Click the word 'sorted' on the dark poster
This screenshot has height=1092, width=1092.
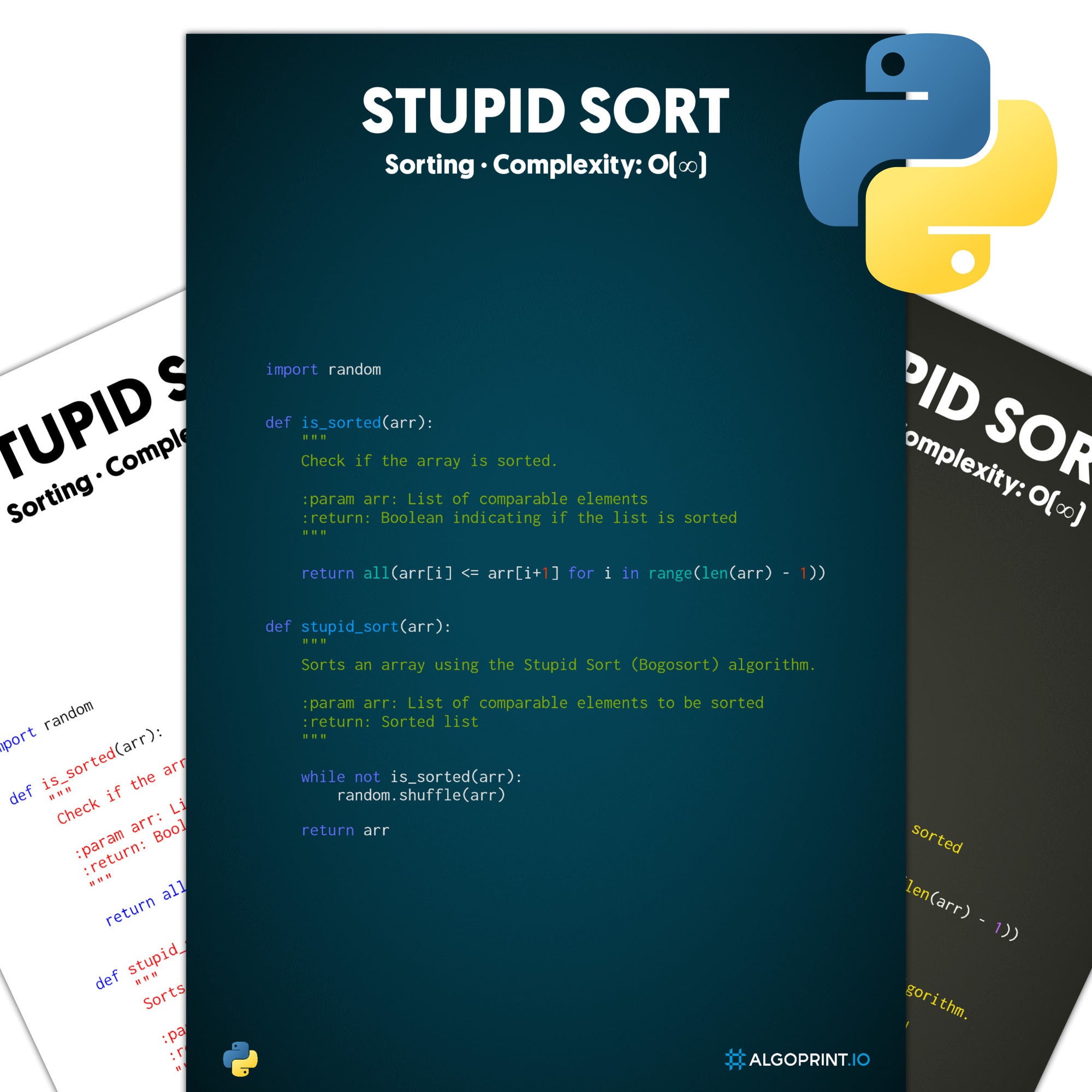[x=937, y=838]
